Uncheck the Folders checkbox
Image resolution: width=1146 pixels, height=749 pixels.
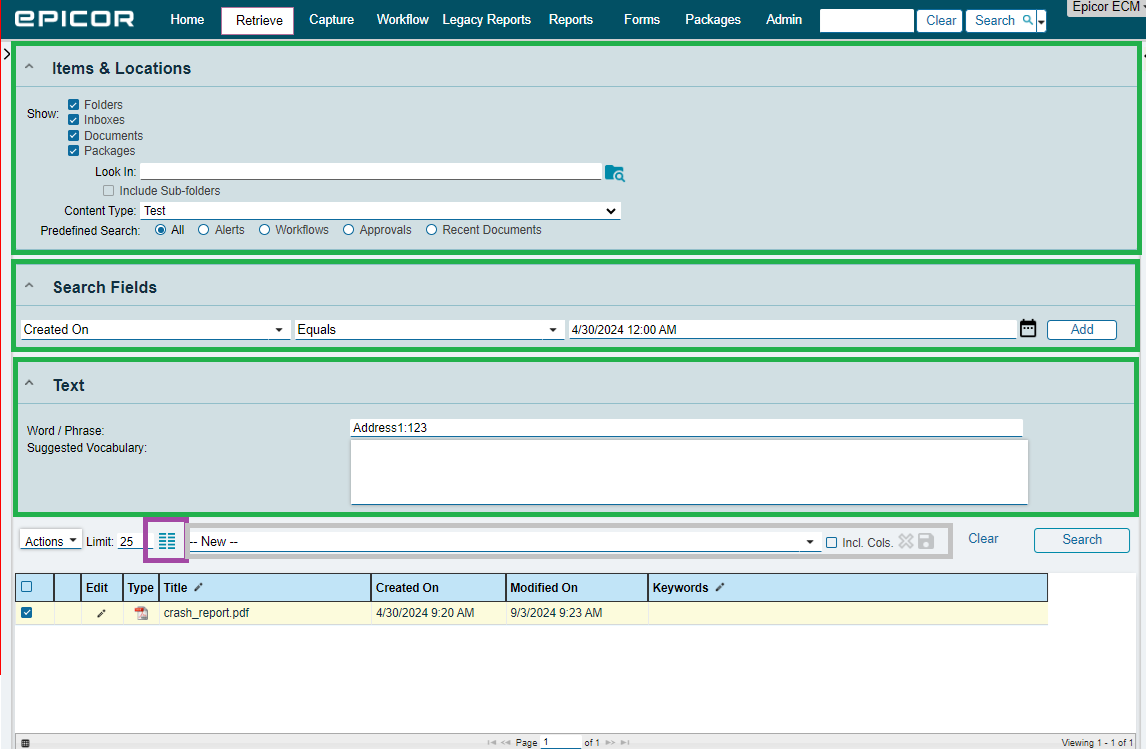click(73, 104)
